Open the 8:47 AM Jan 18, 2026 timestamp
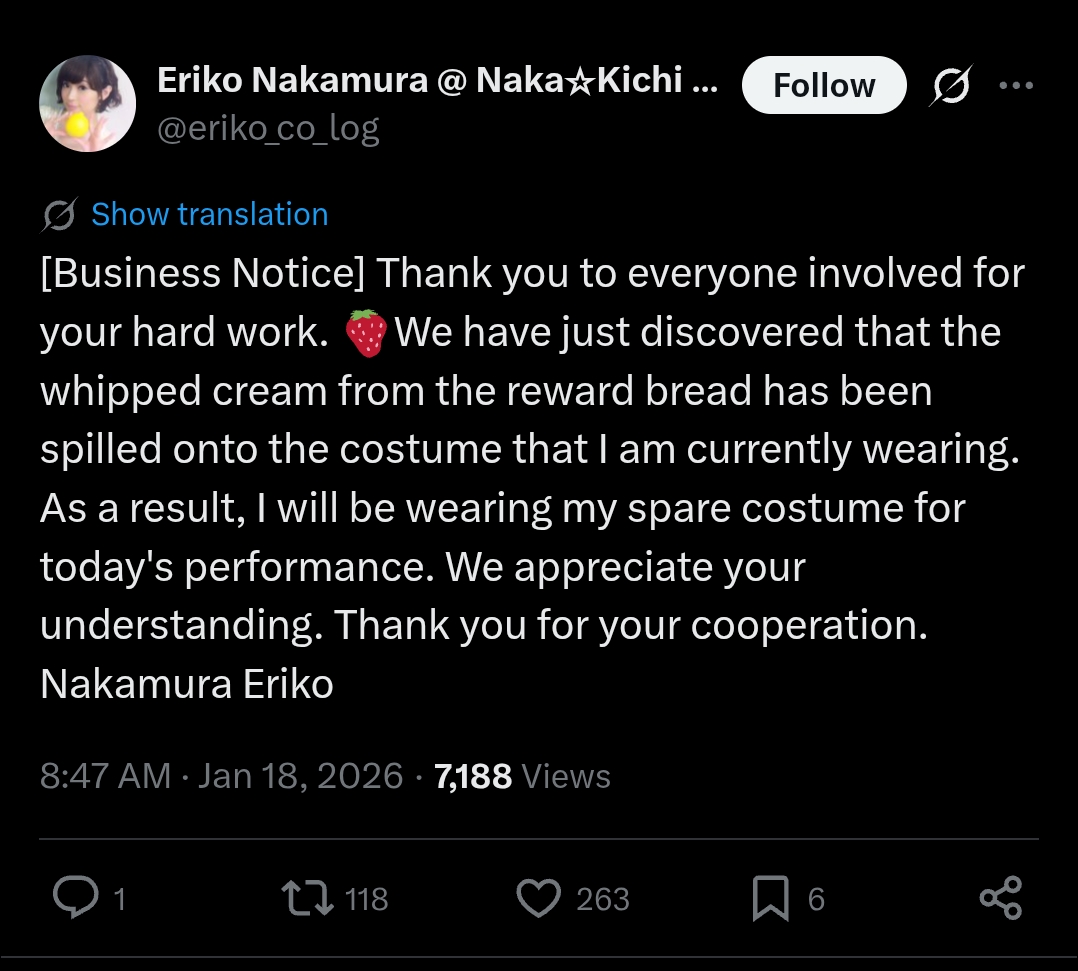 pyautogui.click(x=221, y=776)
